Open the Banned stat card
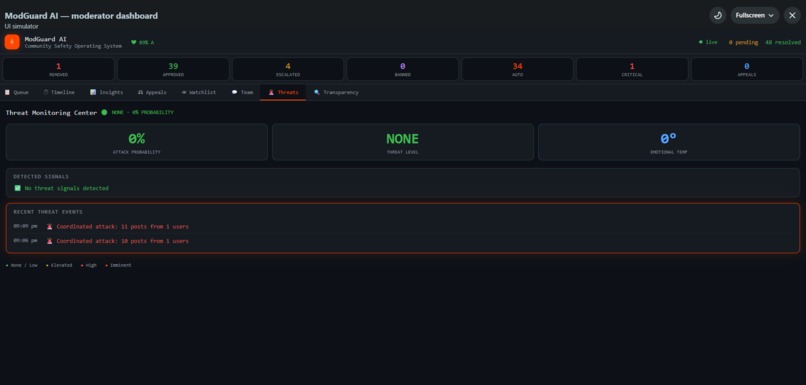This screenshot has width=806, height=385. [402, 69]
